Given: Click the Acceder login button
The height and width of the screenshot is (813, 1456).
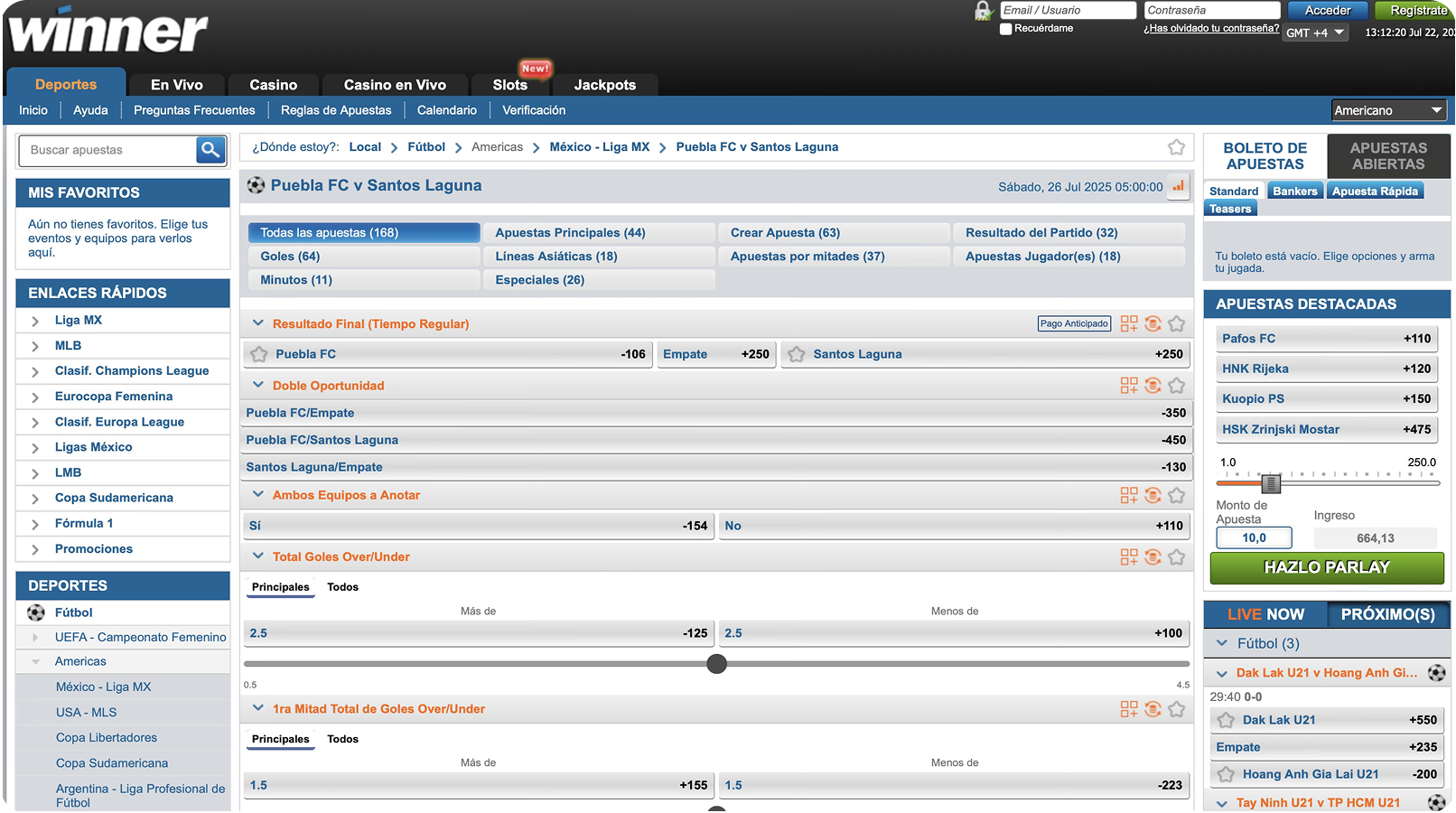Looking at the screenshot, I should point(1328,10).
